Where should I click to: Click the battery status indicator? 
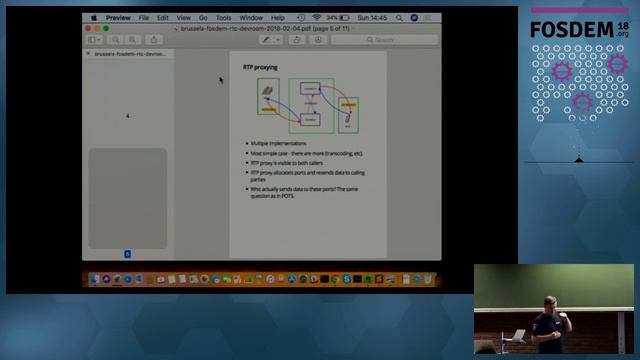[338, 18]
